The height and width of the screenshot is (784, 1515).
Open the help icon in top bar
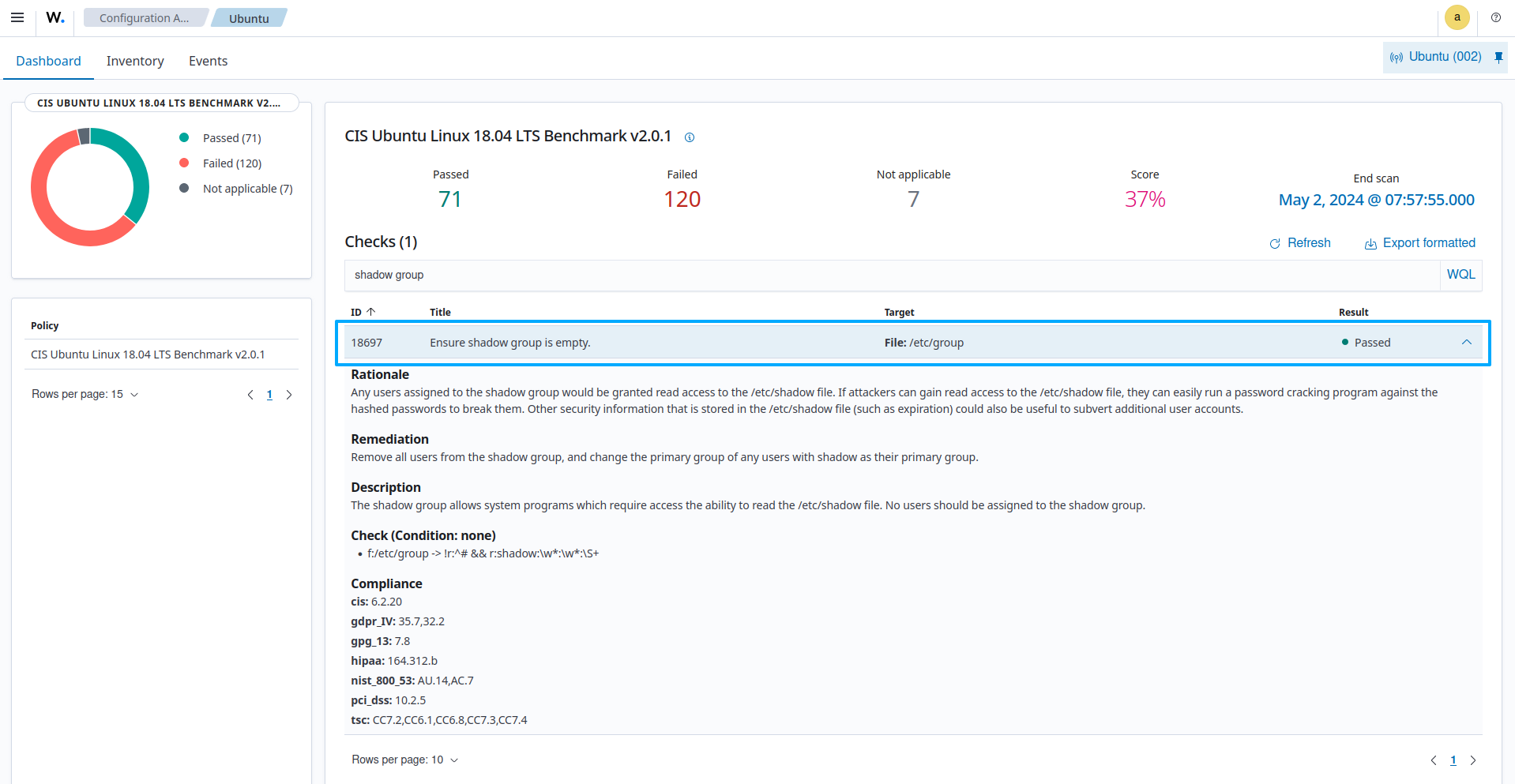tap(1495, 17)
